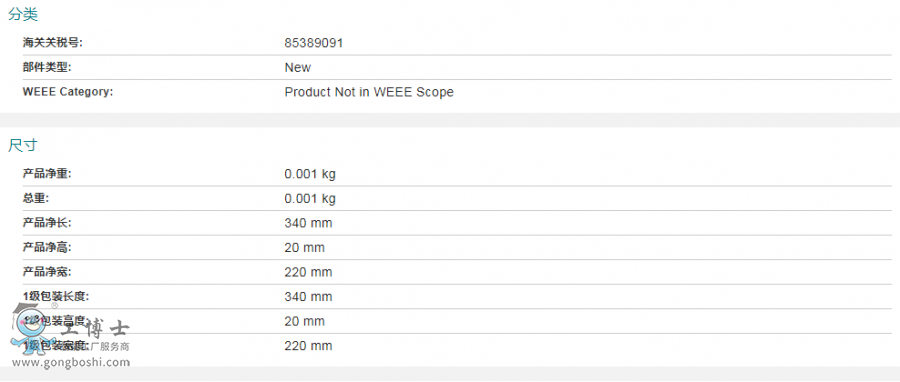The image size is (900, 382).
Task: Select the 分类 section heading
Action: point(23,15)
